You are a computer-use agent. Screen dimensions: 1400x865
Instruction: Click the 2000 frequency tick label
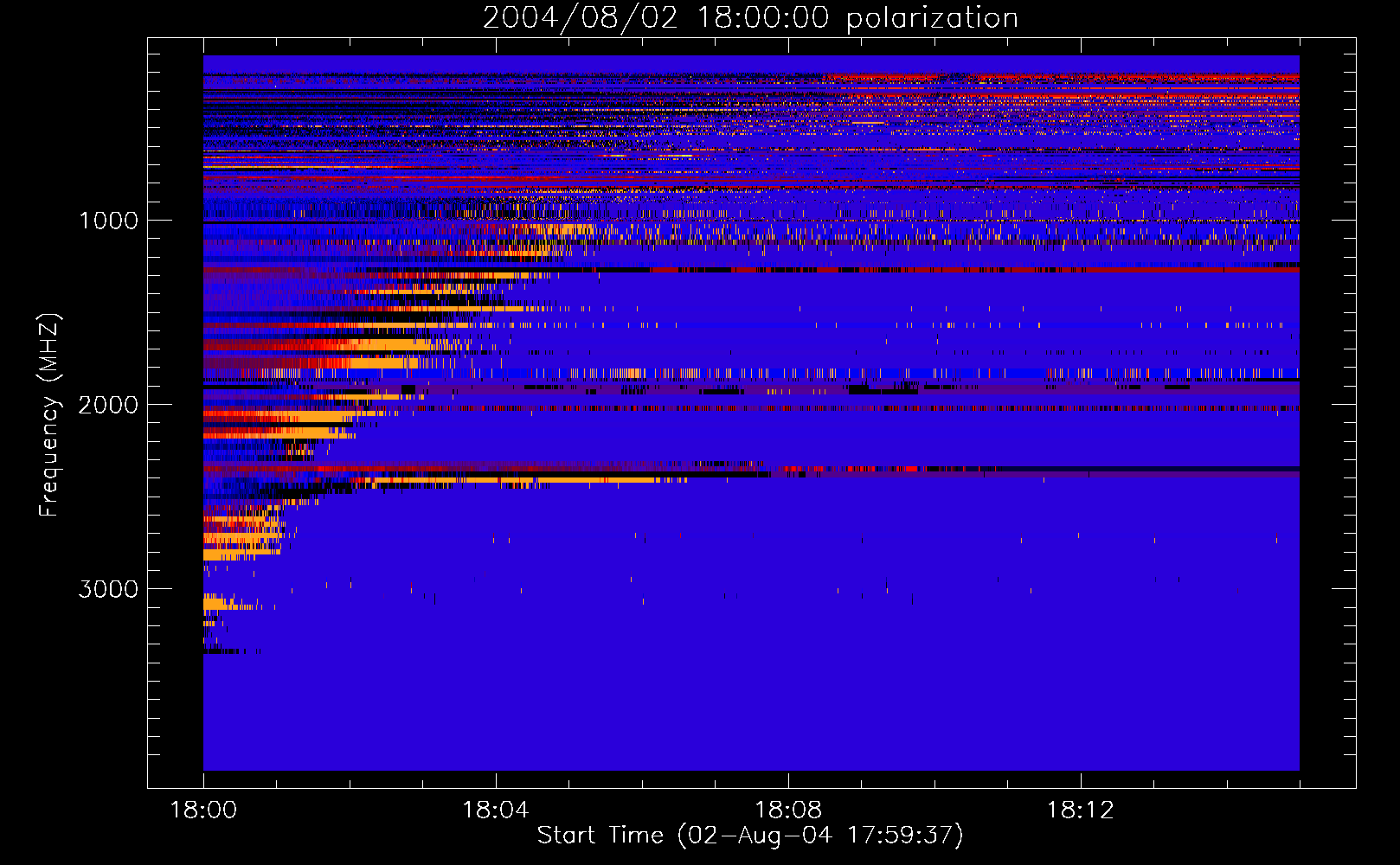[108, 405]
